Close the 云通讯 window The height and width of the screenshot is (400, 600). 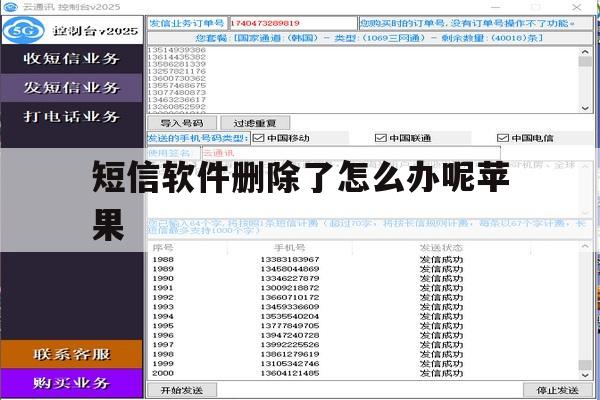click(577, 7)
